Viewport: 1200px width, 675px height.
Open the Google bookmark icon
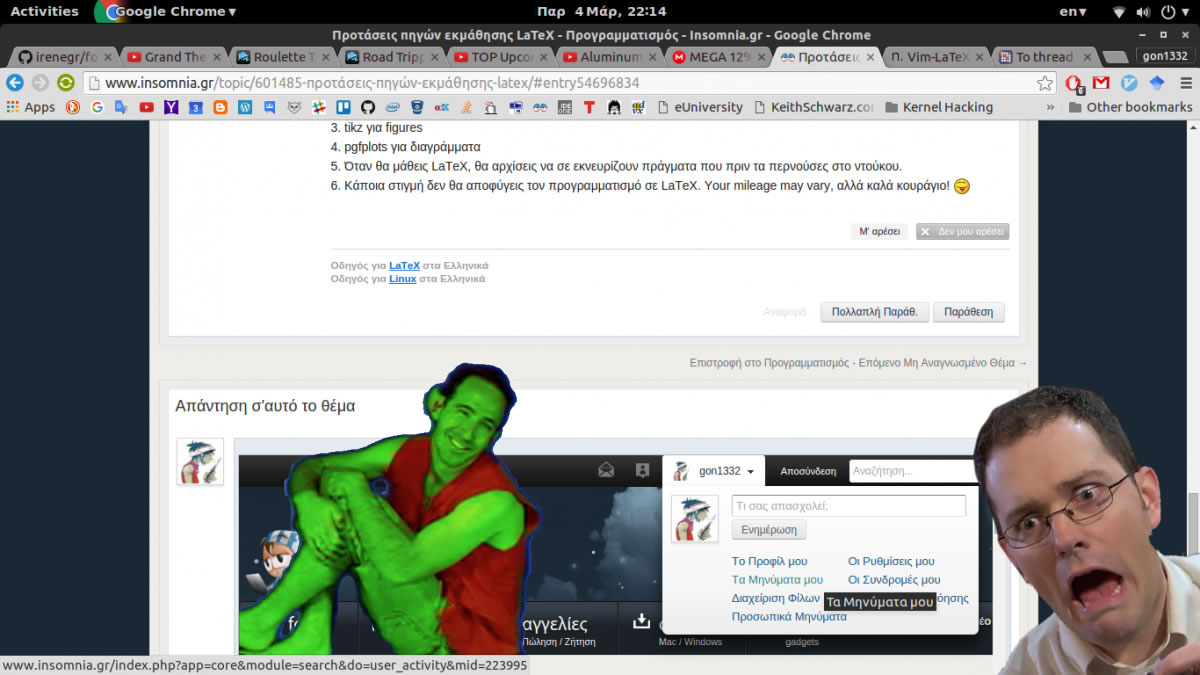tap(97, 107)
